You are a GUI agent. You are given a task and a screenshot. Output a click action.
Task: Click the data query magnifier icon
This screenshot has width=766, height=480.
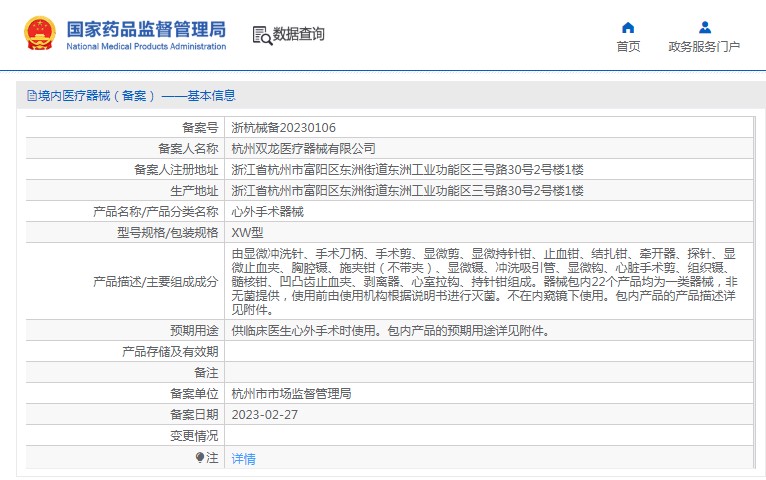(262, 36)
